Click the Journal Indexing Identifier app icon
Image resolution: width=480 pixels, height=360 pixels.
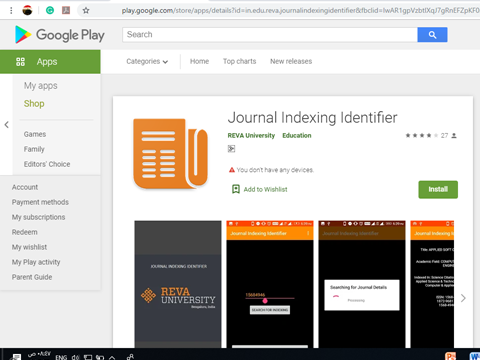(171, 154)
